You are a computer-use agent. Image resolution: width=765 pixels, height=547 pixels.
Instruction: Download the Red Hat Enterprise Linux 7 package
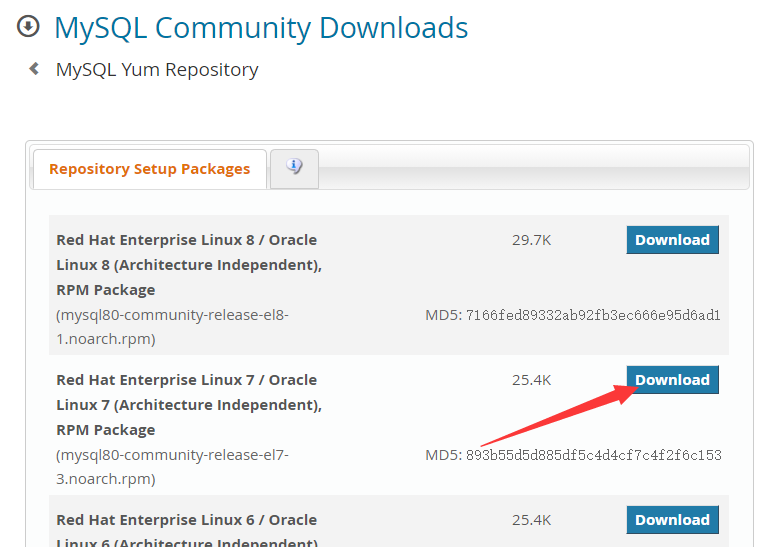coord(672,380)
